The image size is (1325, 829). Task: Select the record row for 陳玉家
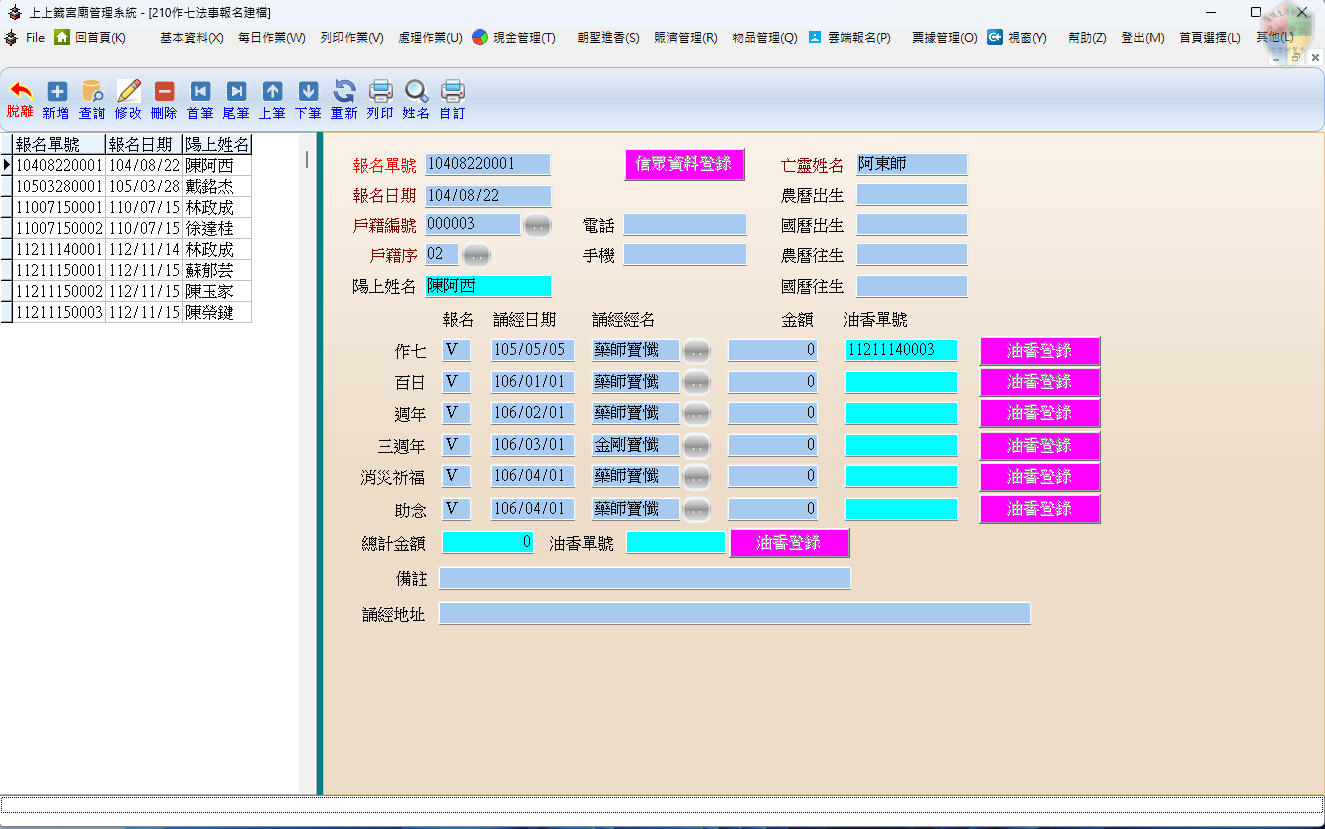120,290
